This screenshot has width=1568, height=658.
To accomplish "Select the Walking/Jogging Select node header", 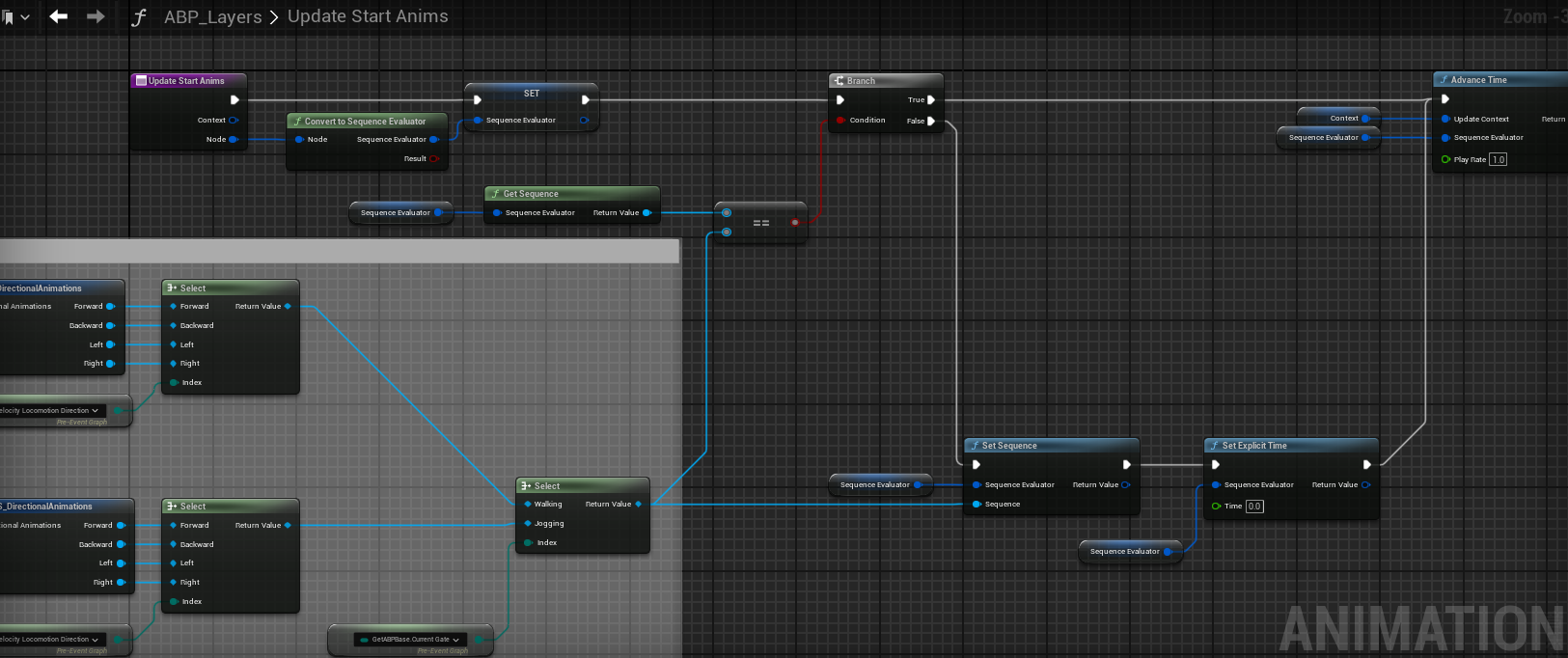I will pos(583,486).
